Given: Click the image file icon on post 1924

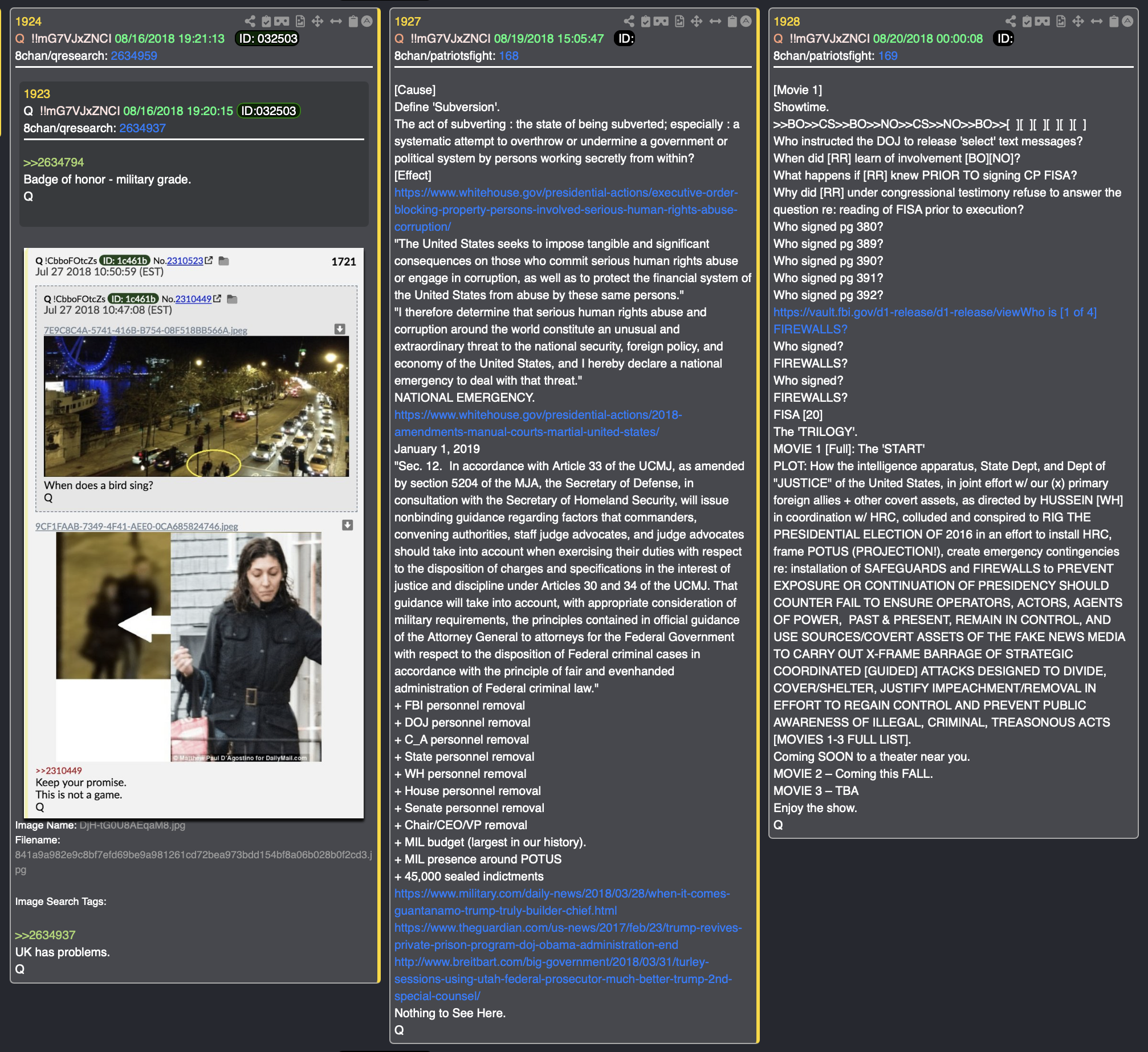Looking at the screenshot, I should coord(300,22).
